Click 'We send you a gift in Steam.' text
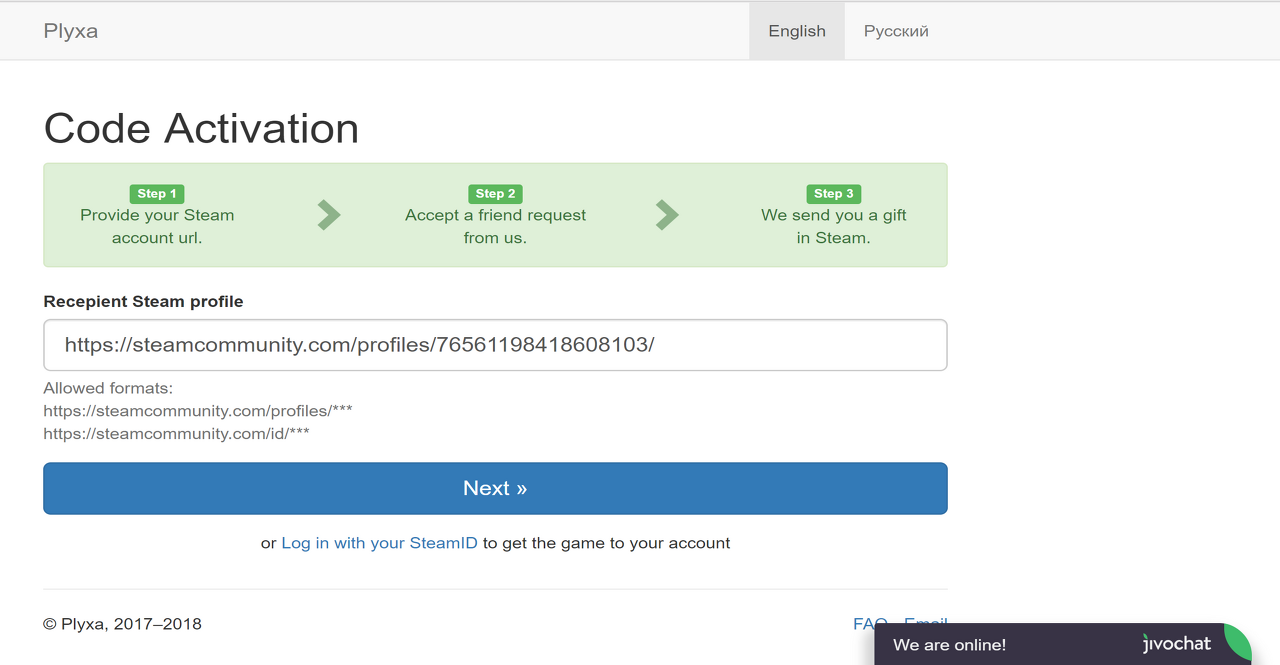The height and width of the screenshot is (665, 1280). pyautogui.click(x=833, y=226)
